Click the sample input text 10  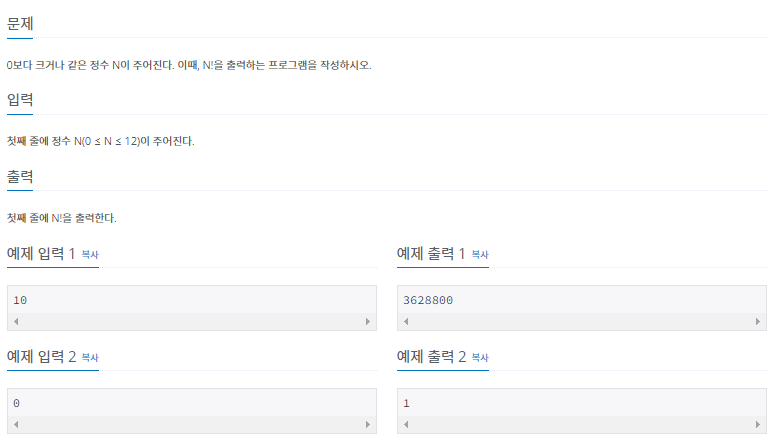point(20,300)
